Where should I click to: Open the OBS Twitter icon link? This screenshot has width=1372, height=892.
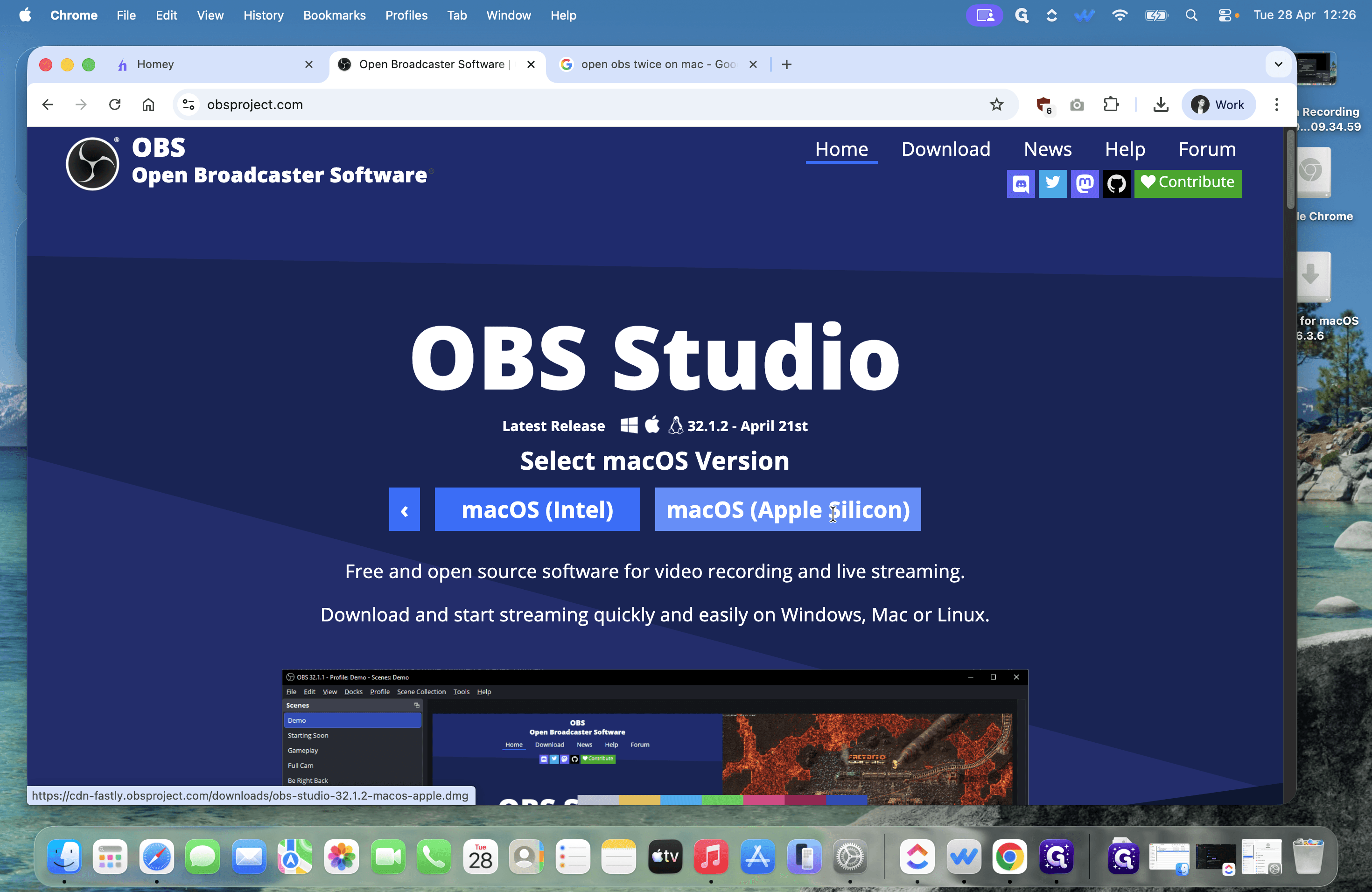coord(1052,183)
